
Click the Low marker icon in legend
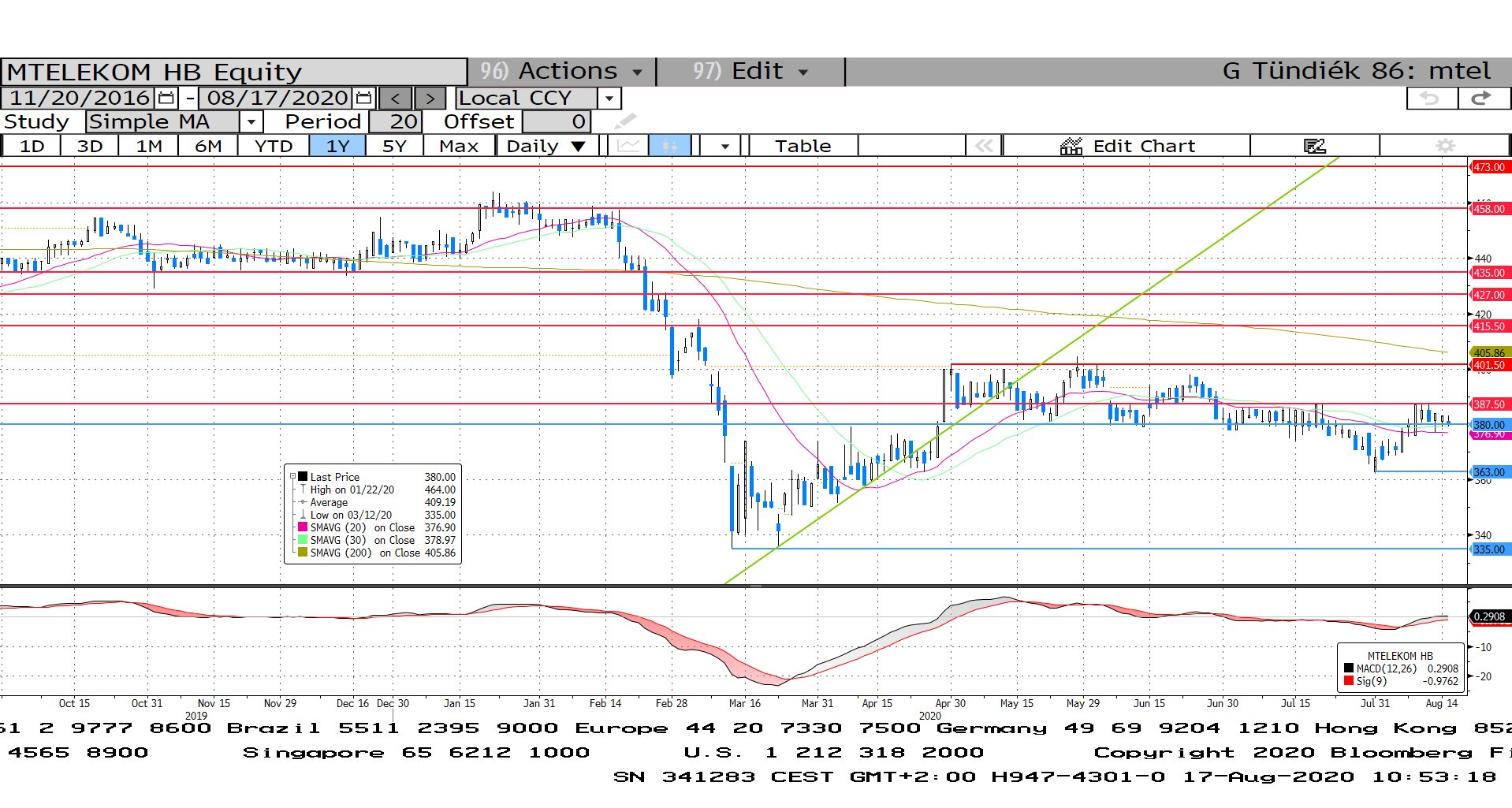[x=302, y=515]
